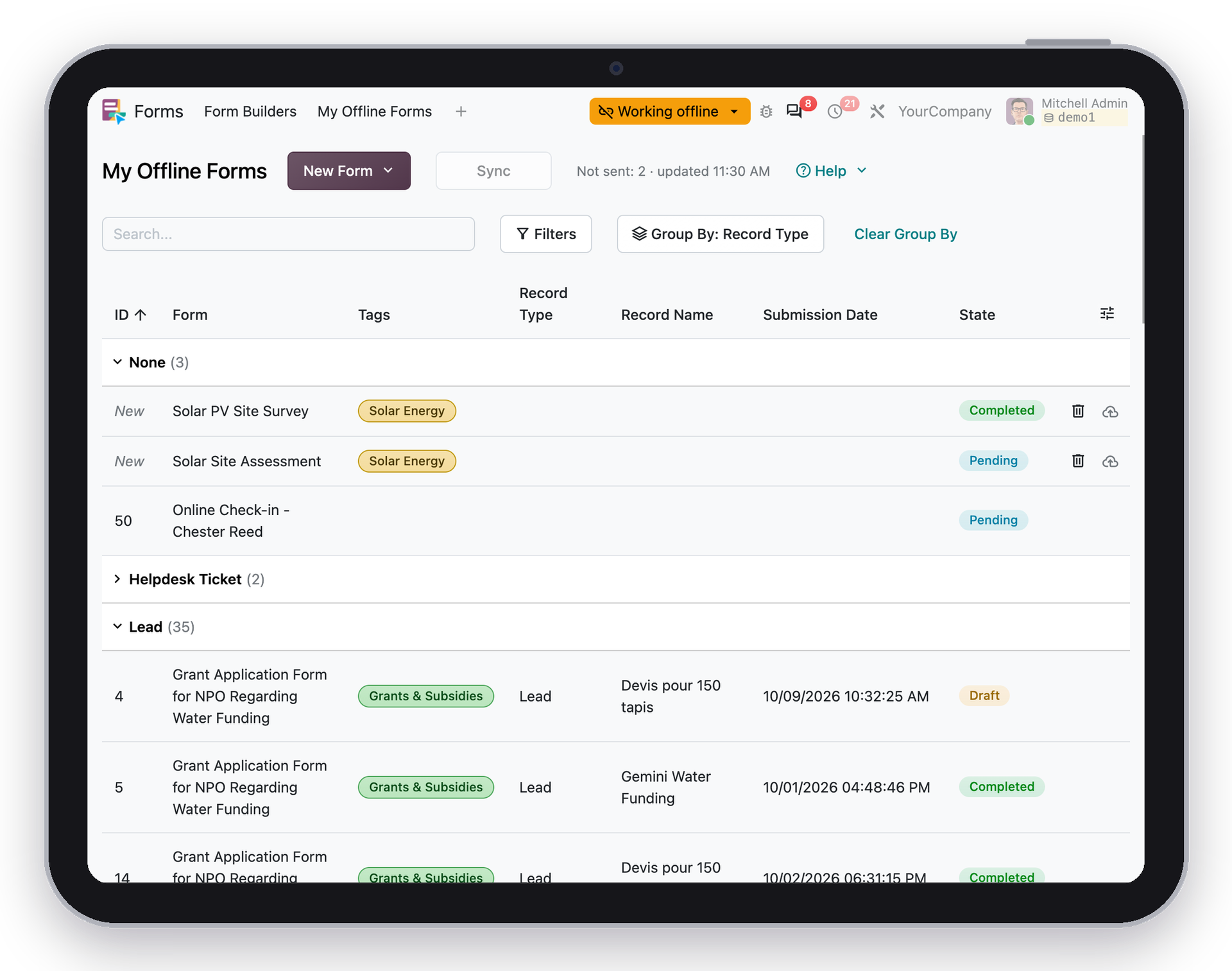Click the YourCompany switcher
This screenshot has height=971, width=1232.
(x=945, y=112)
